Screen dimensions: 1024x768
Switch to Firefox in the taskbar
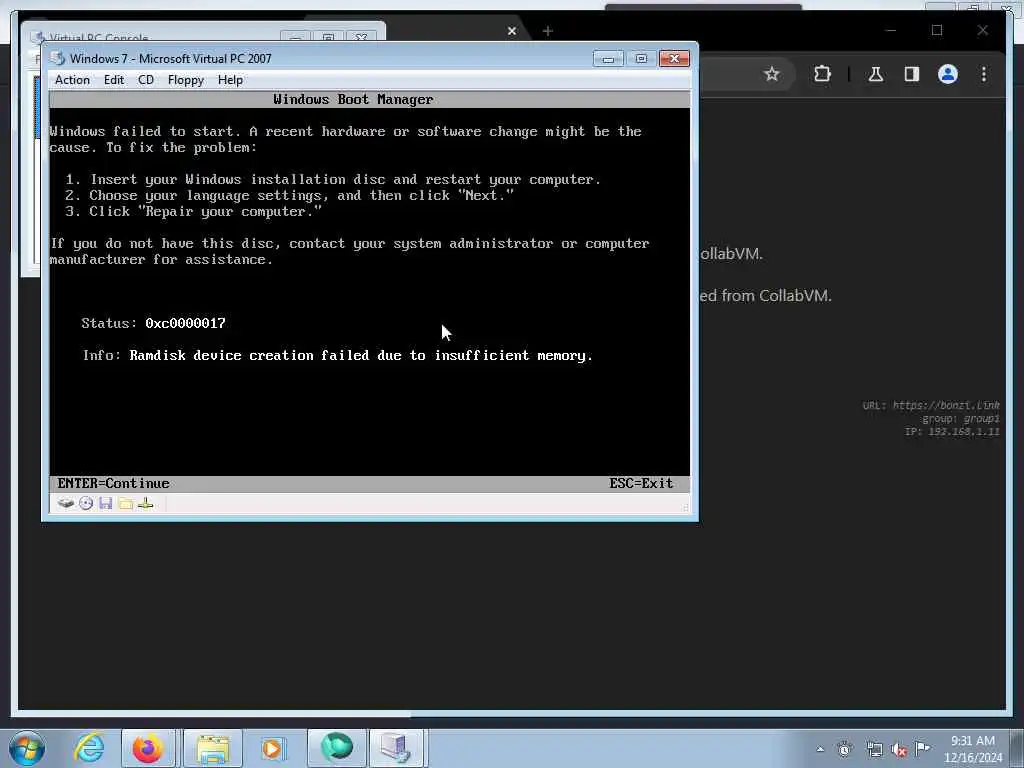click(148, 748)
